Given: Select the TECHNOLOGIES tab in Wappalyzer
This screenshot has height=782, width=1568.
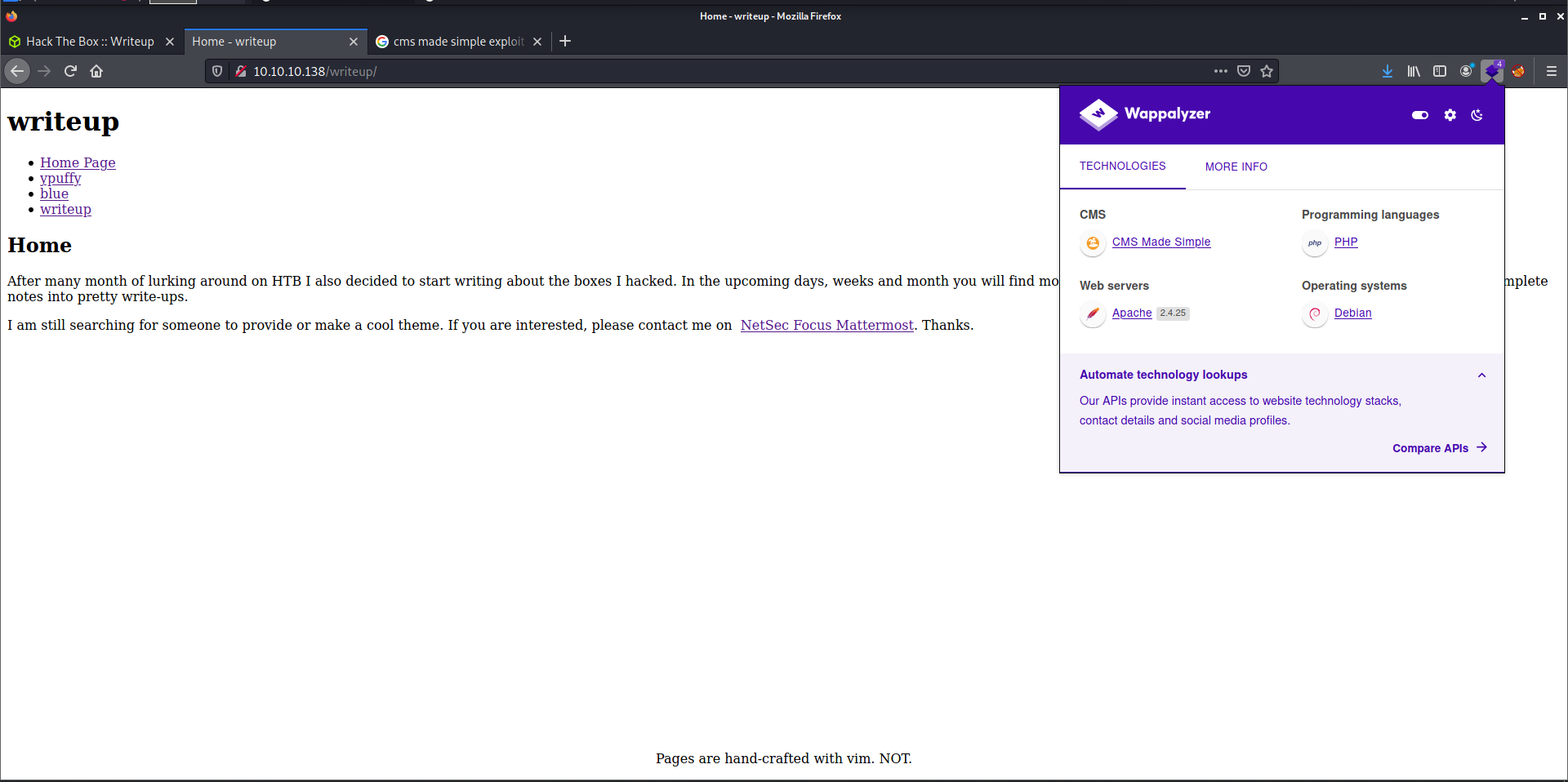Looking at the screenshot, I should click(1123, 167).
